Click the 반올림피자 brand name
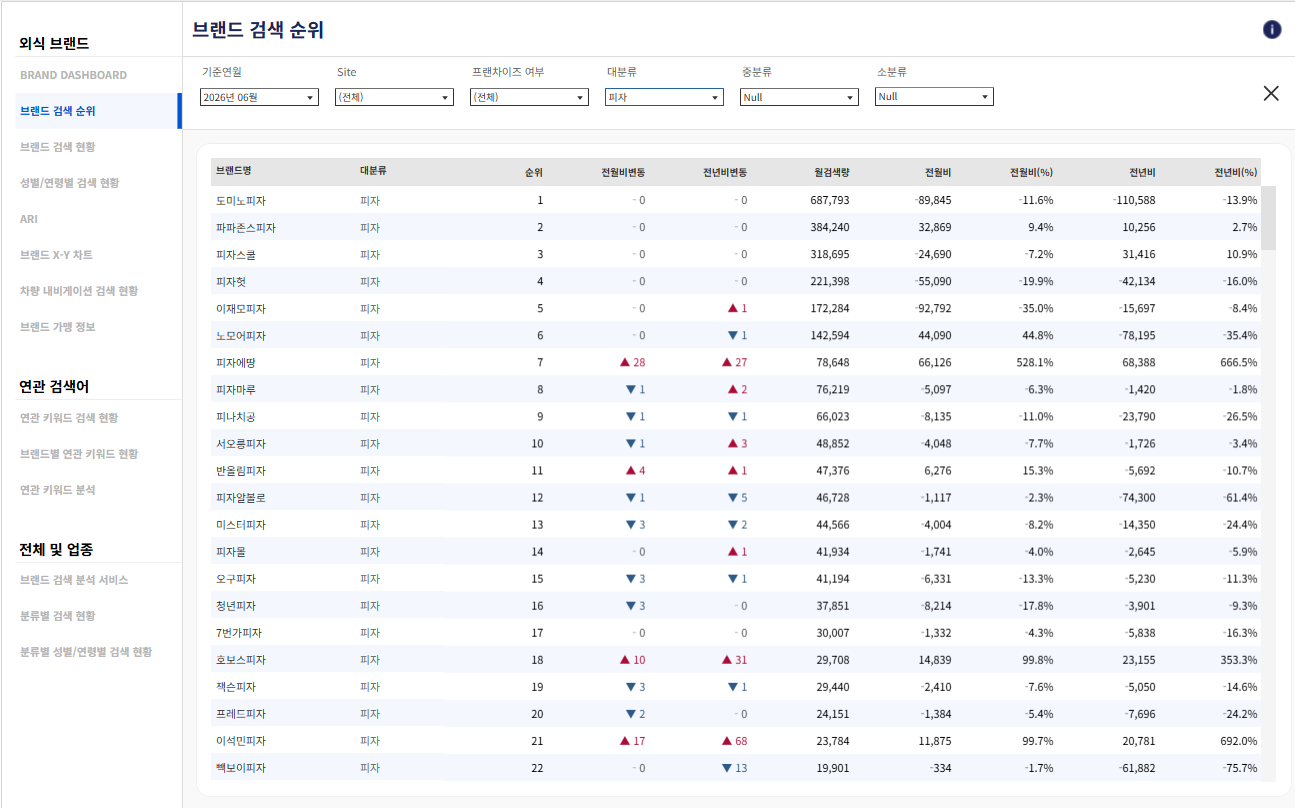Viewport: 1295px width, 808px height. (240, 471)
